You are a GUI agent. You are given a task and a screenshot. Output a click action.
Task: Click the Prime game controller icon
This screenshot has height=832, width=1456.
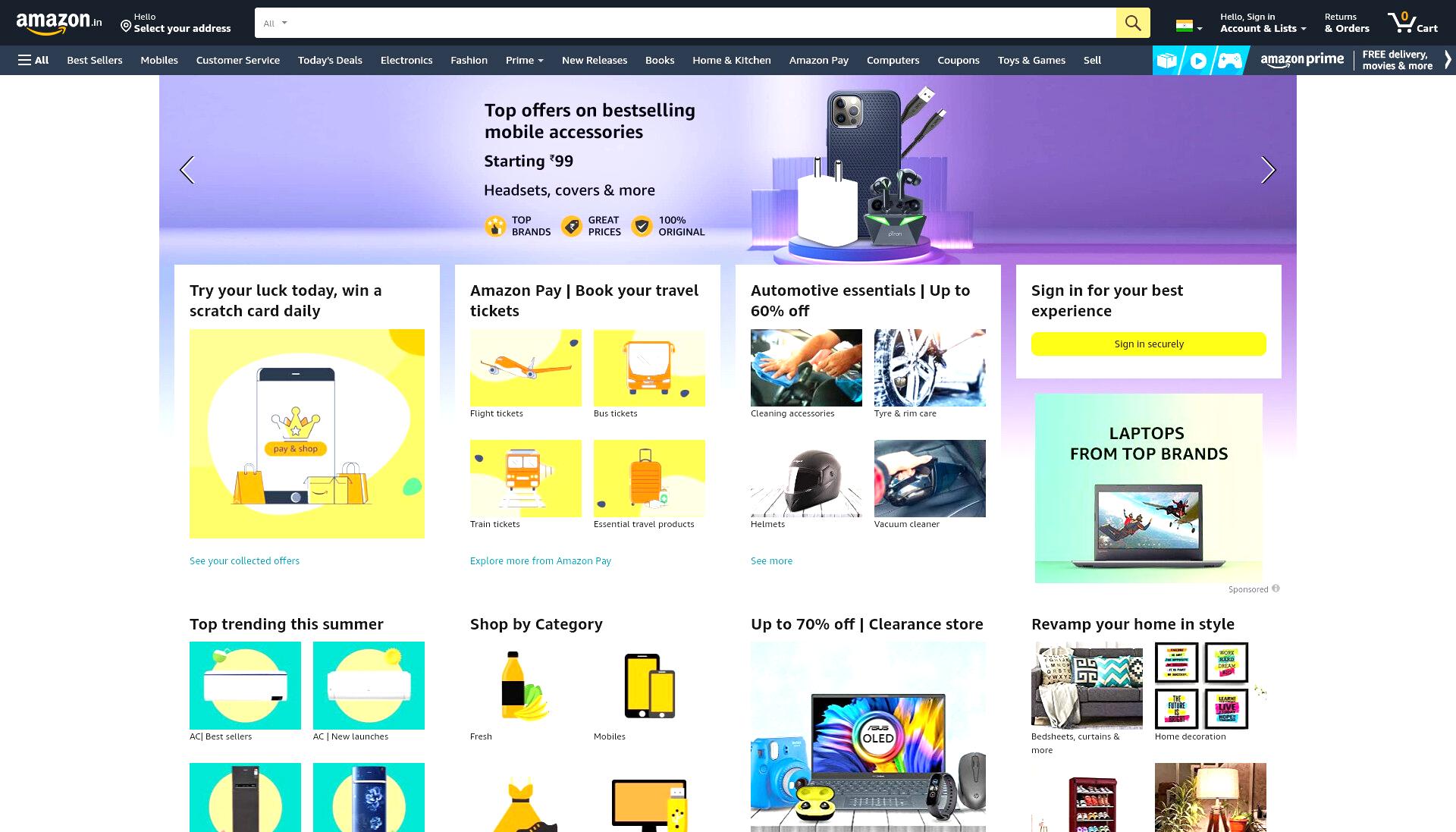coord(1229,60)
